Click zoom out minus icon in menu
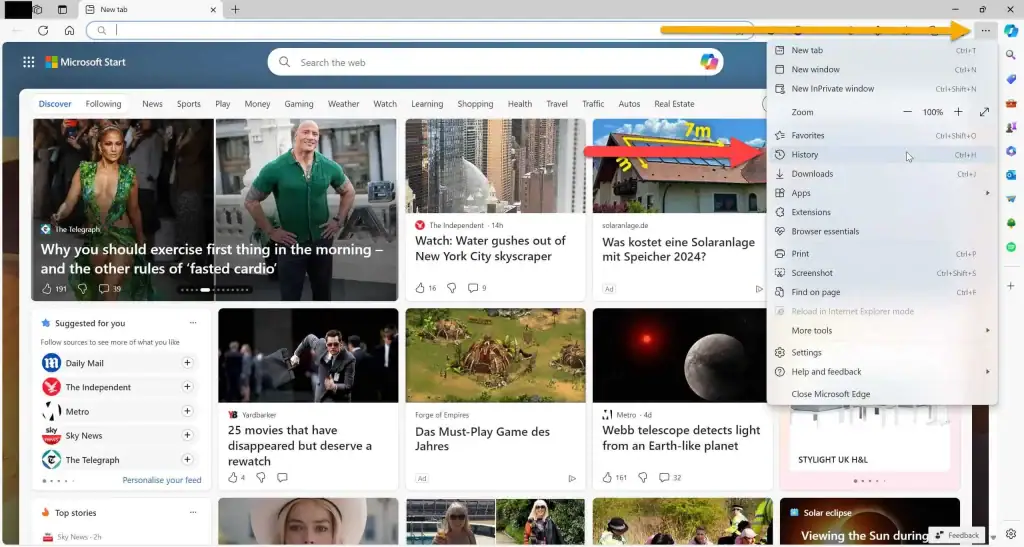The image size is (1024, 547). click(x=907, y=112)
